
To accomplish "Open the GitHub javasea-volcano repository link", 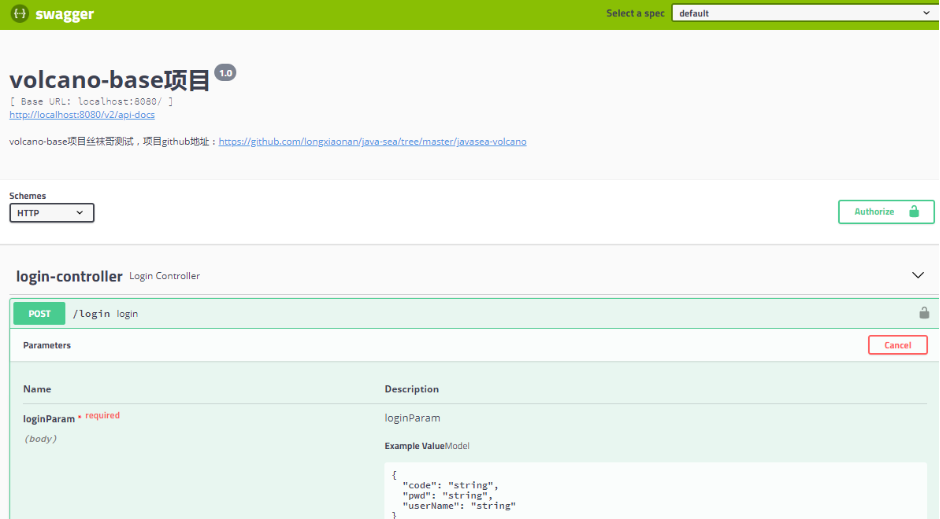I will coord(372,141).
